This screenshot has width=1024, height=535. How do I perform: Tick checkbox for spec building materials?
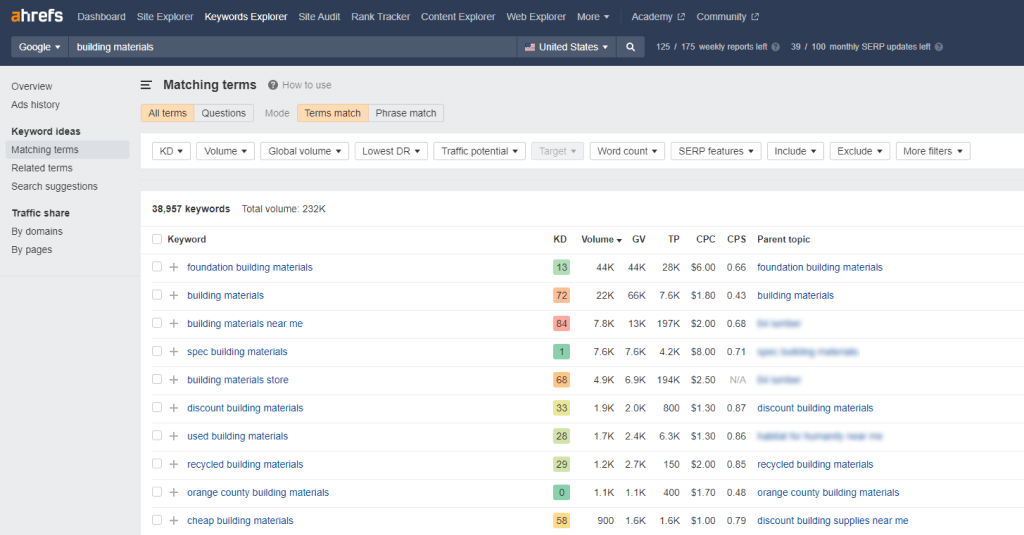pos(157,351)
